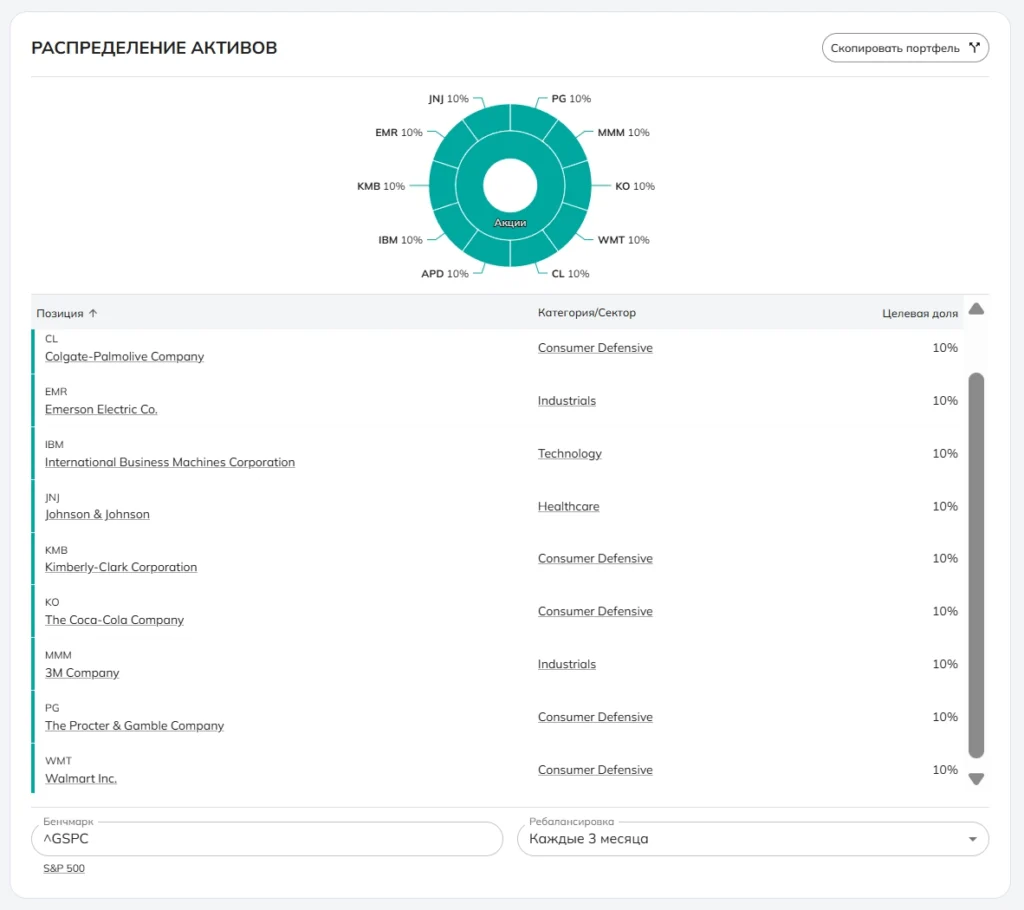
Task: Click the РАСПРЕДЕЛЕНИЕ АКТИВОВ heading
Action: tap(154, 48)
